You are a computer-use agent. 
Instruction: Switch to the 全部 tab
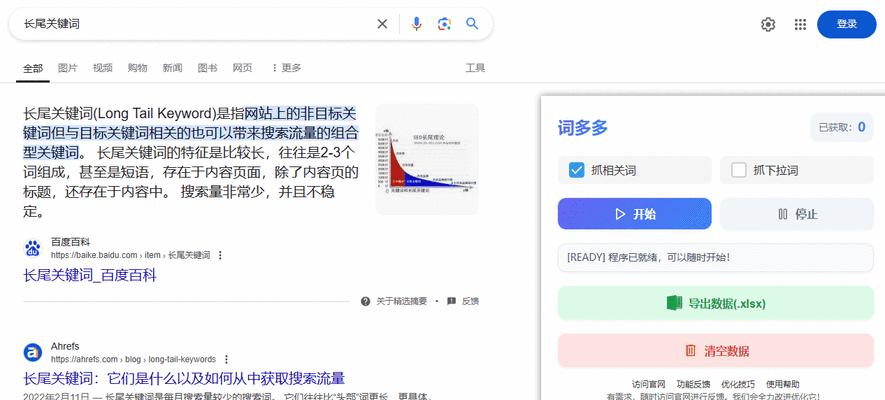33,68
